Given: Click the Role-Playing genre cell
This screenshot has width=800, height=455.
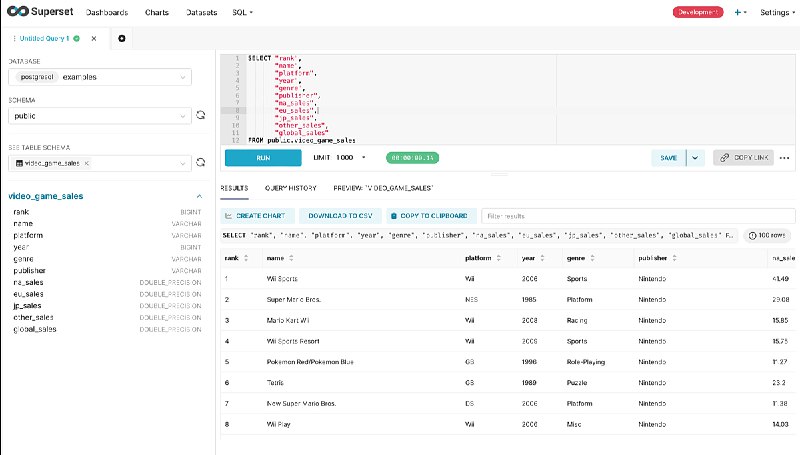Looking at the screenshot, I should (x=586, y=362).
